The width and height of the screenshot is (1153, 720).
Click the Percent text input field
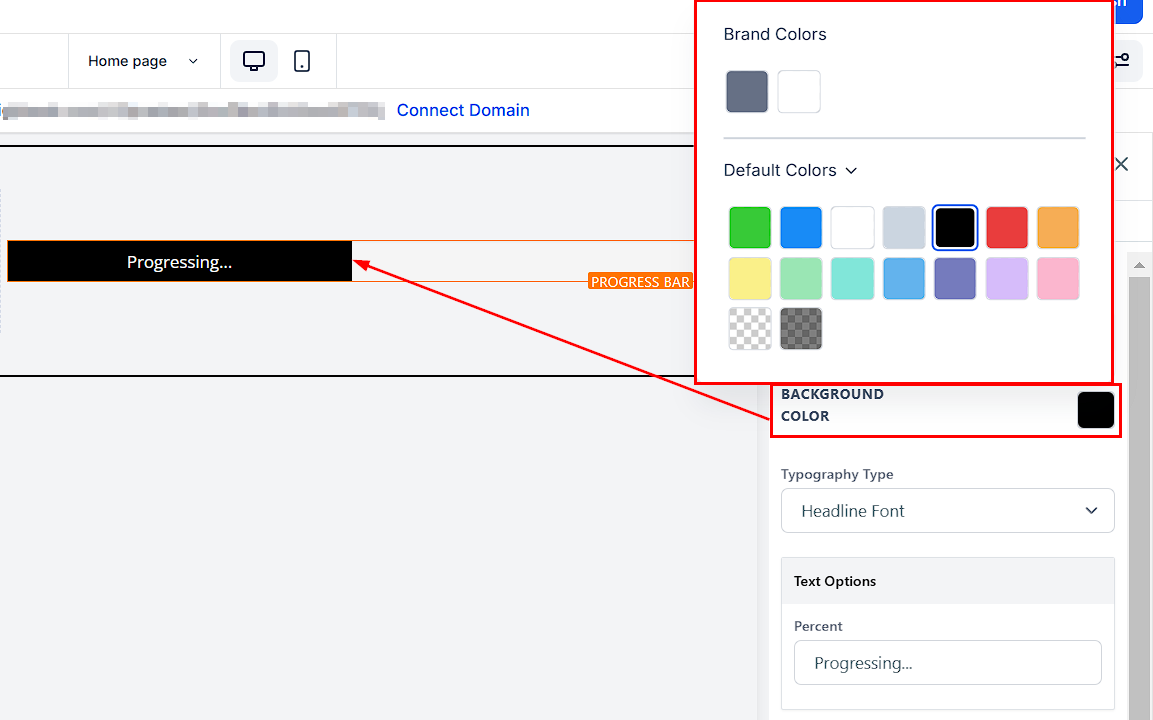[x=947, y=663]
